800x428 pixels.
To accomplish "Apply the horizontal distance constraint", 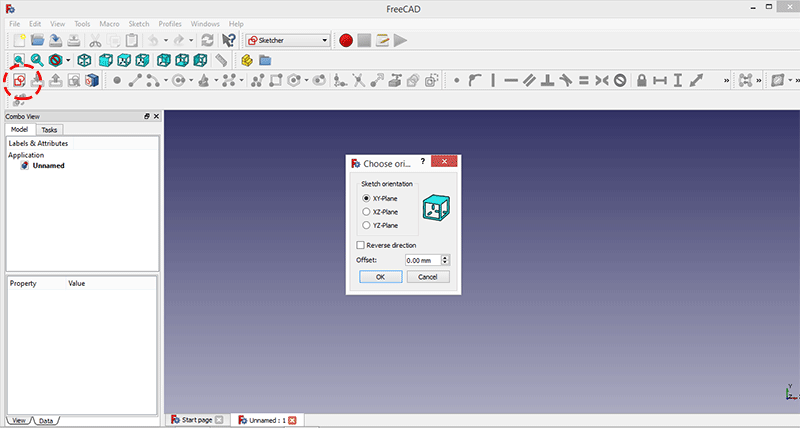I will pyautogui.click(x=660, y=80).
